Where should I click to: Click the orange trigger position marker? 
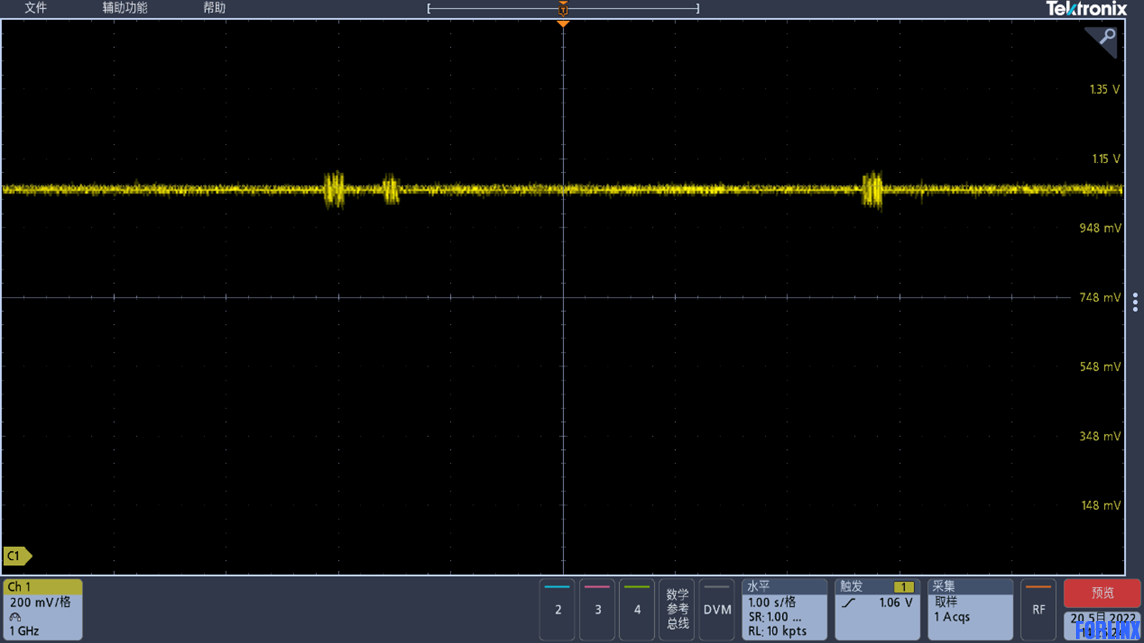(x=563, y=24)
